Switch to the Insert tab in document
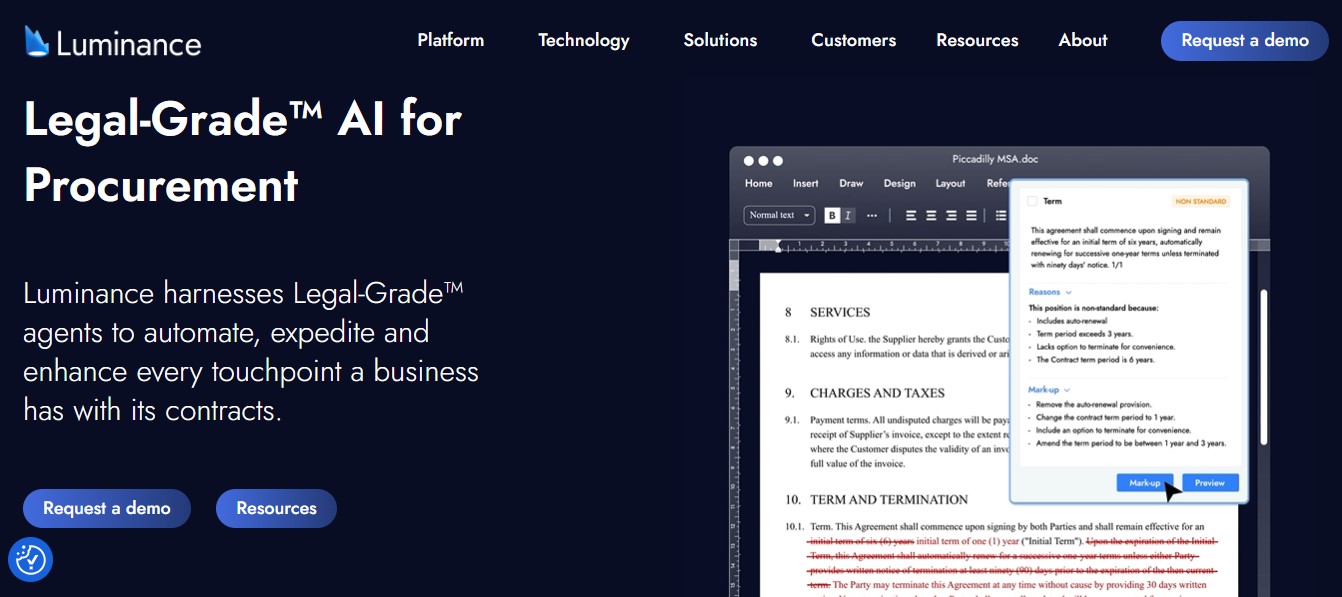Image resolution: width=1342 pixels, height=597 pixels. [805, 183]
